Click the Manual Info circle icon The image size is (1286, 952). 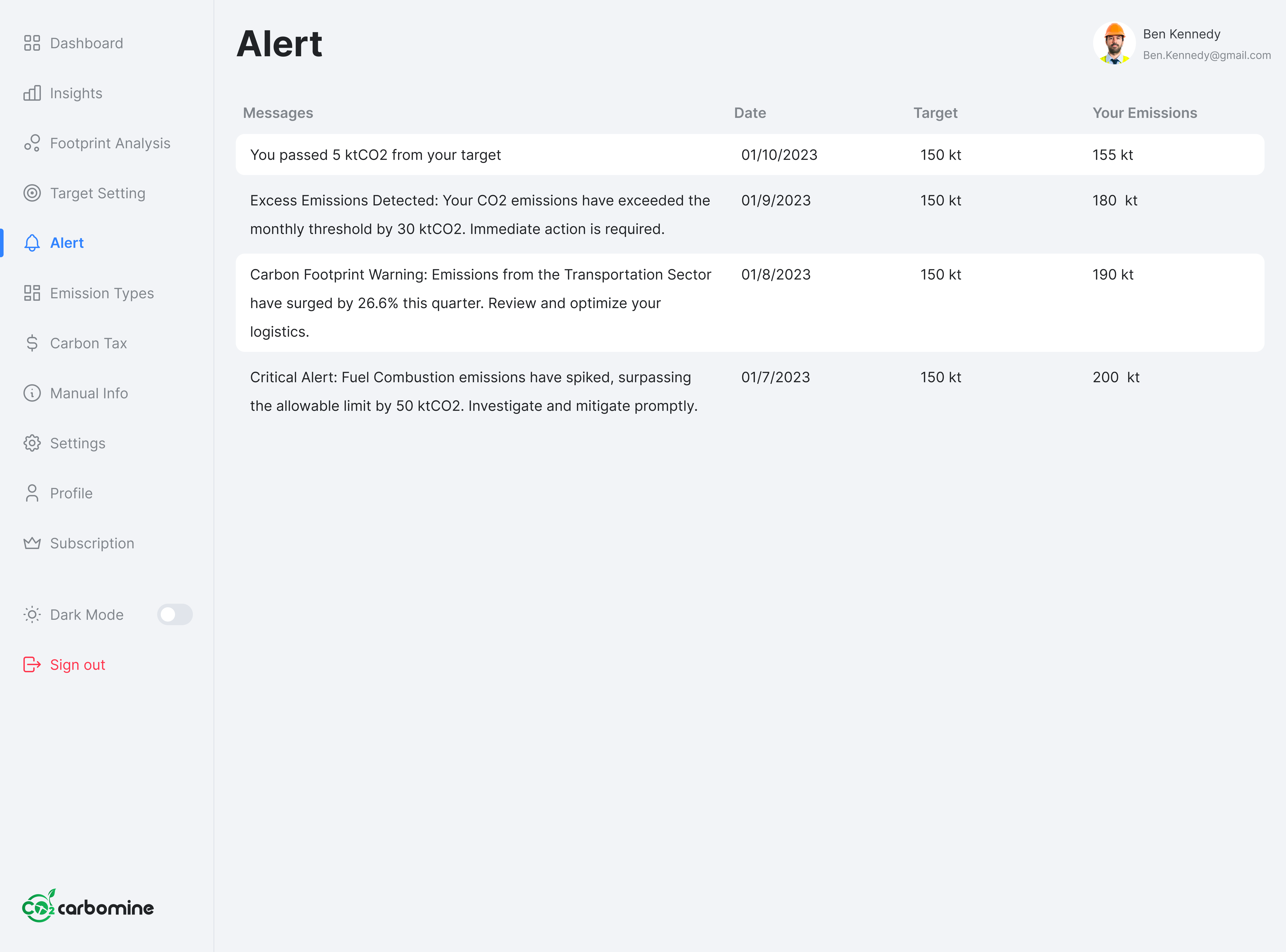coord(32,393)
